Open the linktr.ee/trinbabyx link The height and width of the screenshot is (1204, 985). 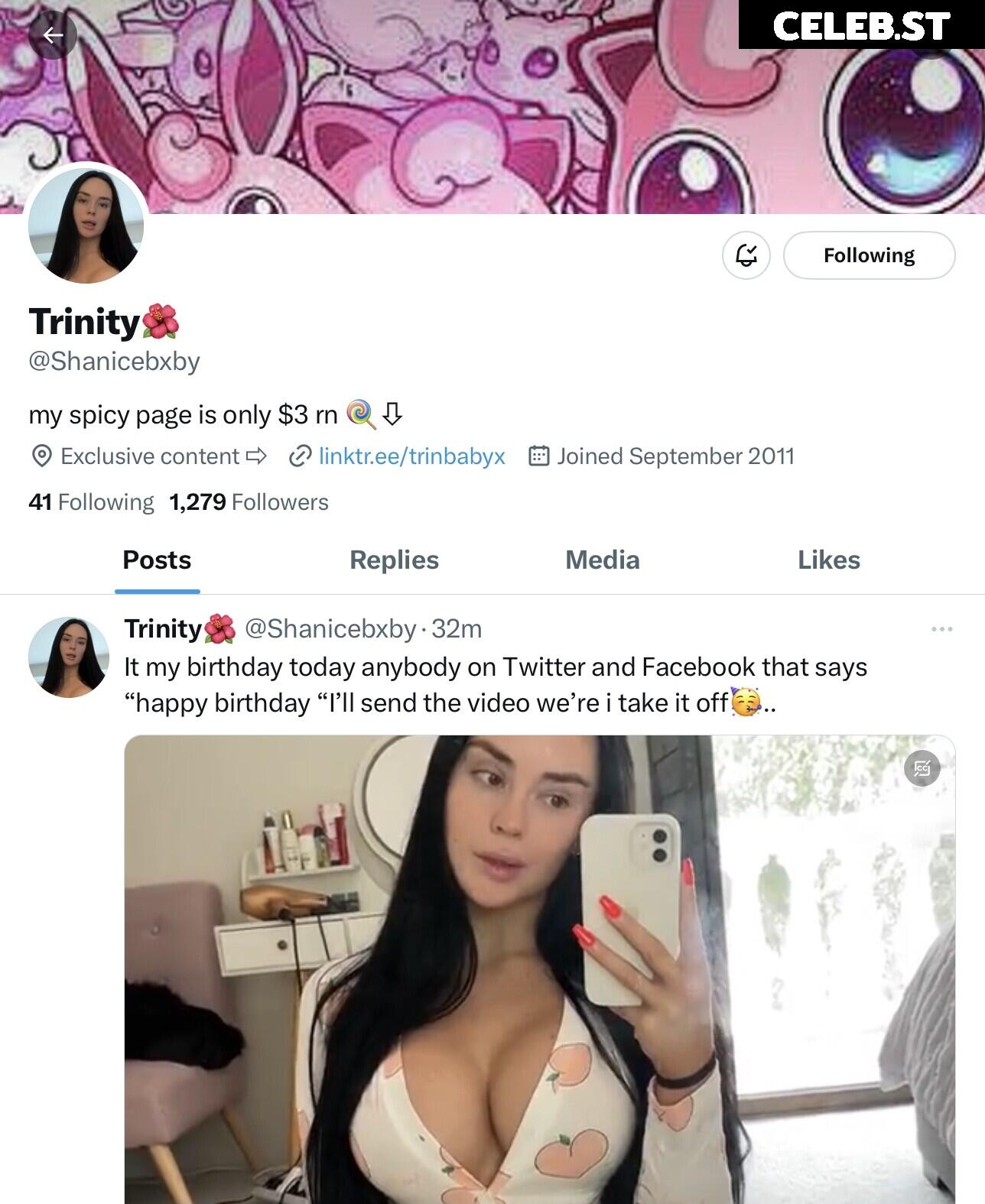411,456
